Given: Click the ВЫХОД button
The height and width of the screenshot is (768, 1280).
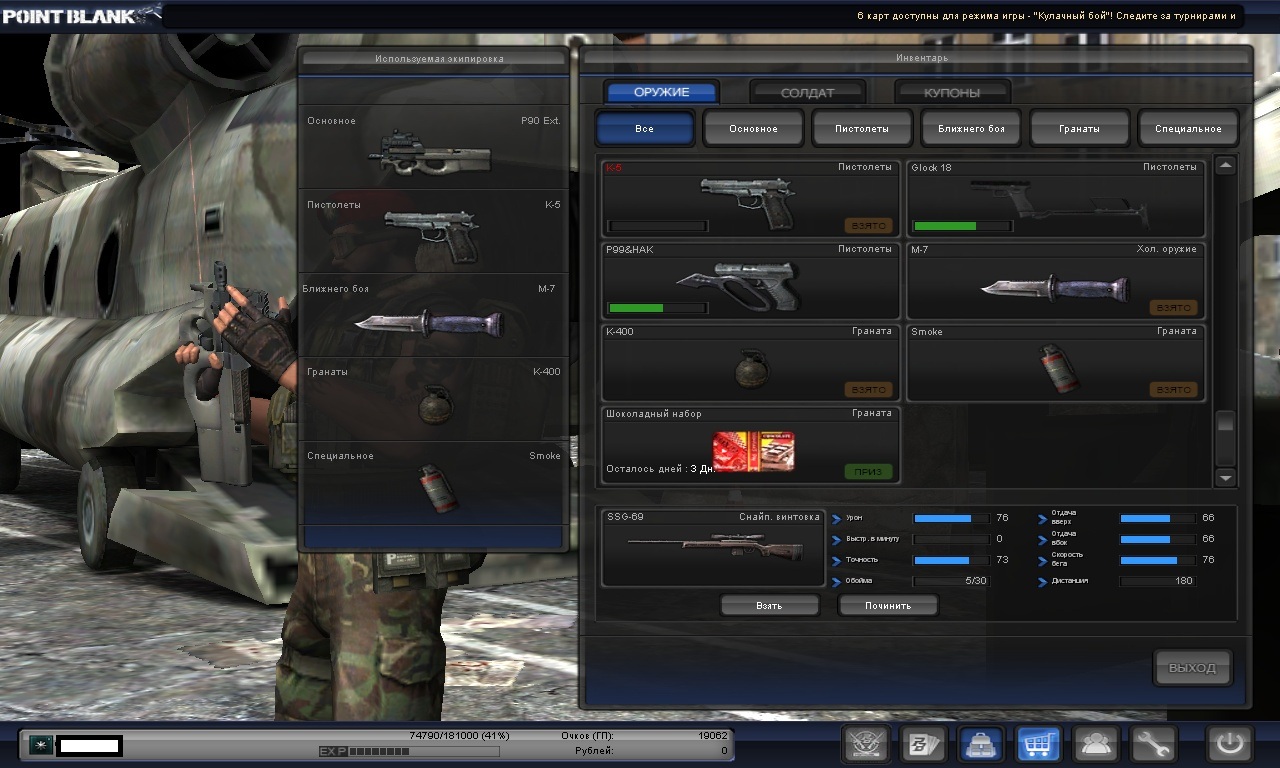Looking at the screenshot, I should [1192, 668].
